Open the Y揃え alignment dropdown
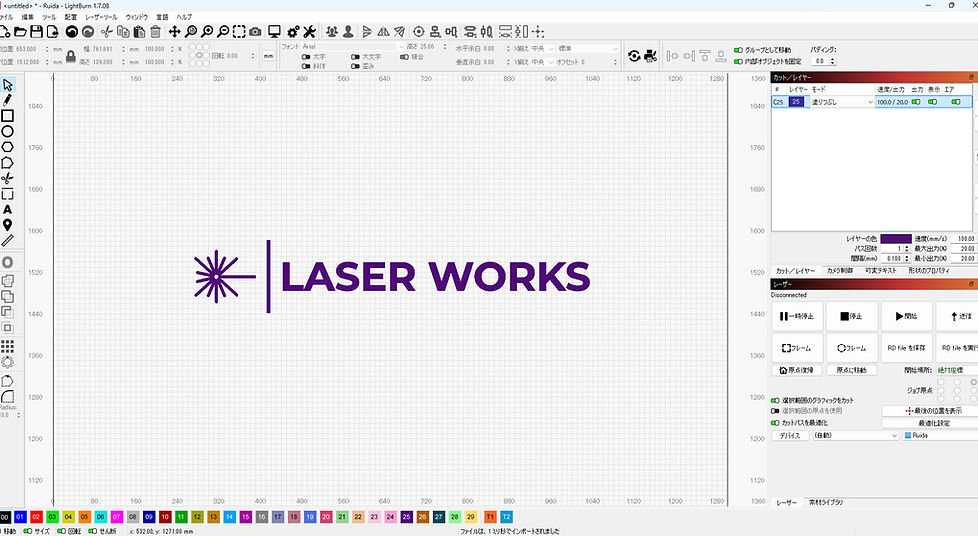978x536 pixels. pos(542,62)
